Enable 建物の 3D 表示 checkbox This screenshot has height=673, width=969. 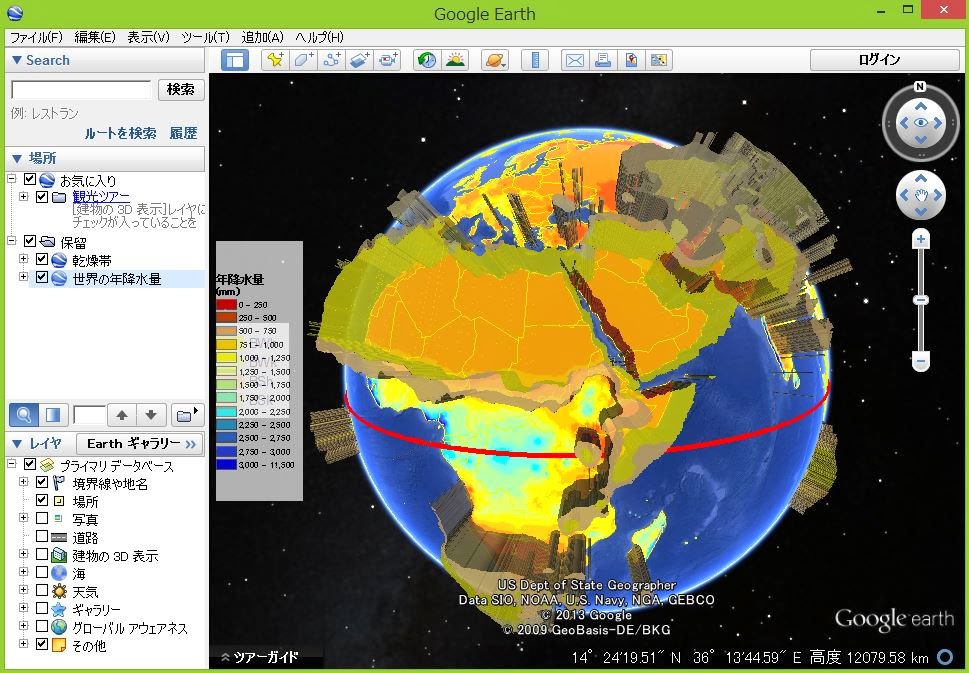click(42, 554)
